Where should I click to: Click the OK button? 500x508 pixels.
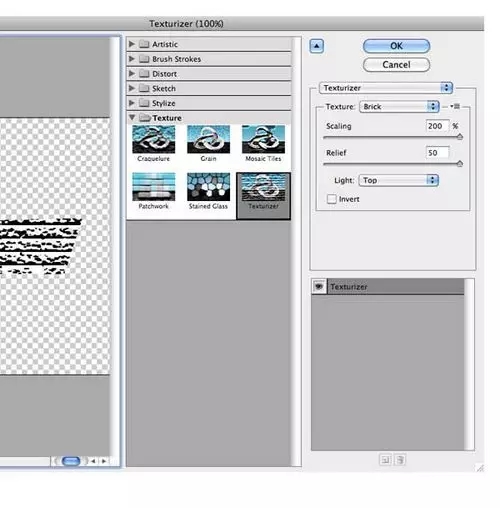396,46
